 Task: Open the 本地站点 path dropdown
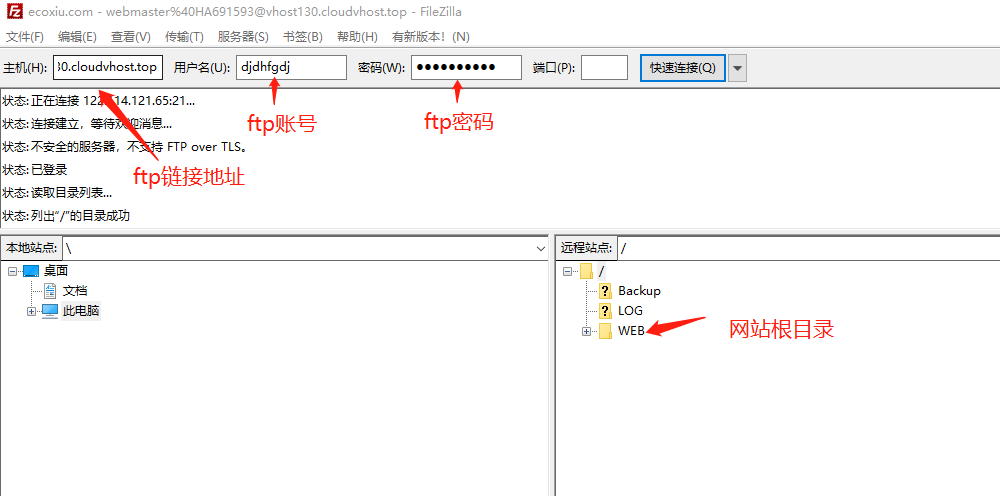(540, 248)
